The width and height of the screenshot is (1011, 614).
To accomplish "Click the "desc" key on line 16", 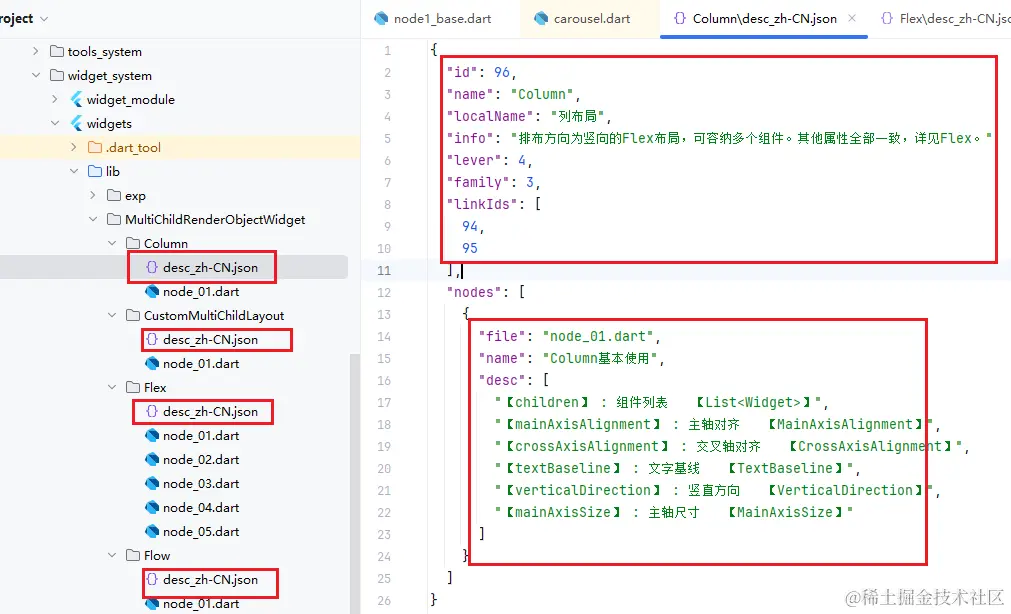I will click(x=502, y=380).
